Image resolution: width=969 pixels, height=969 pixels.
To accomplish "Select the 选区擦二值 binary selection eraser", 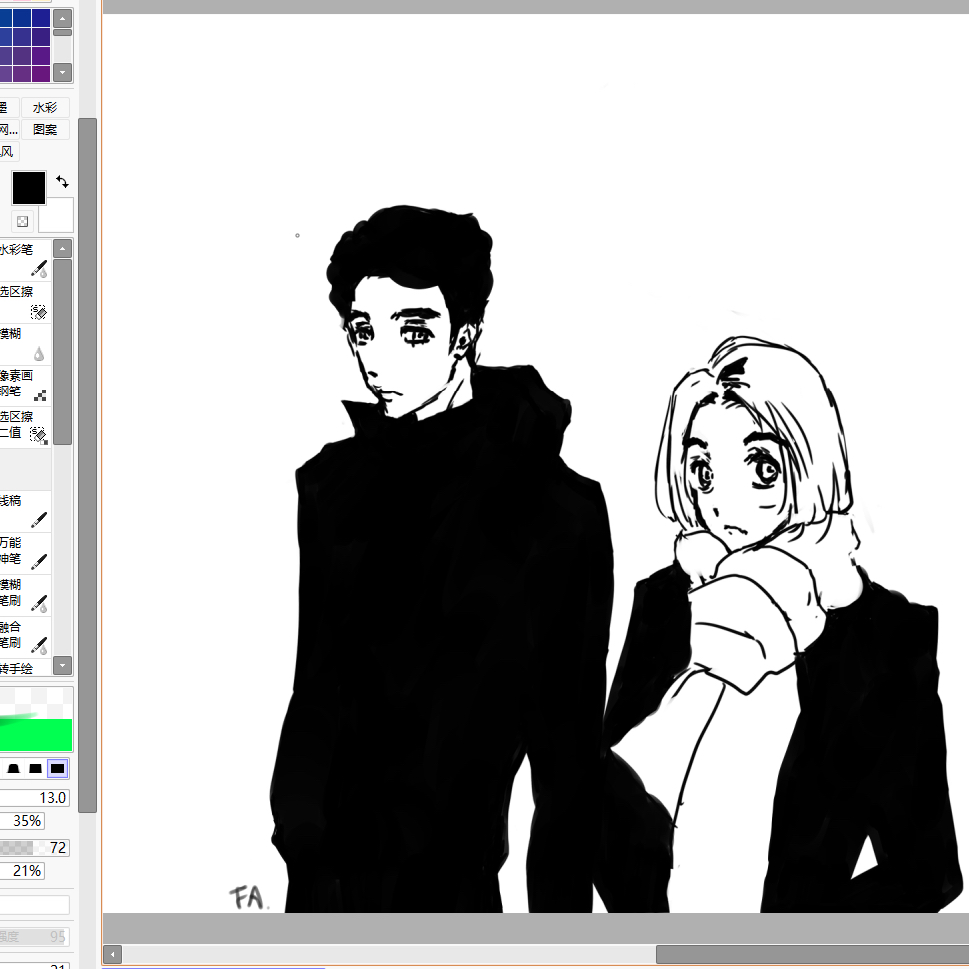I will 24,426.
